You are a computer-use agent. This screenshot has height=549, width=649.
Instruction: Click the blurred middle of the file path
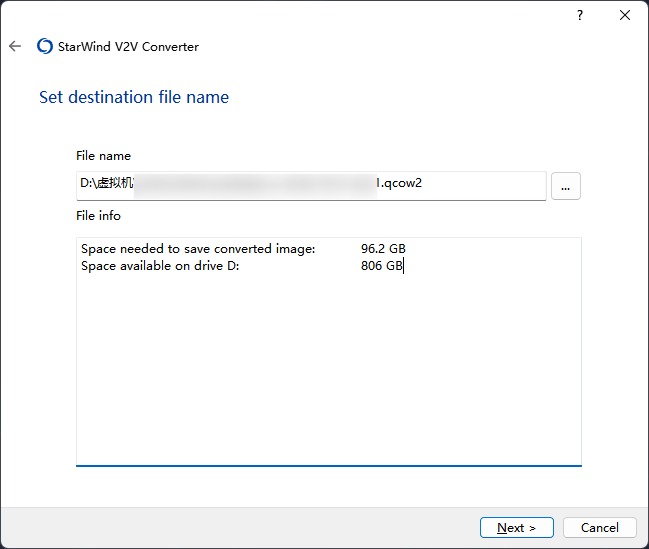[x=255, y=184]
